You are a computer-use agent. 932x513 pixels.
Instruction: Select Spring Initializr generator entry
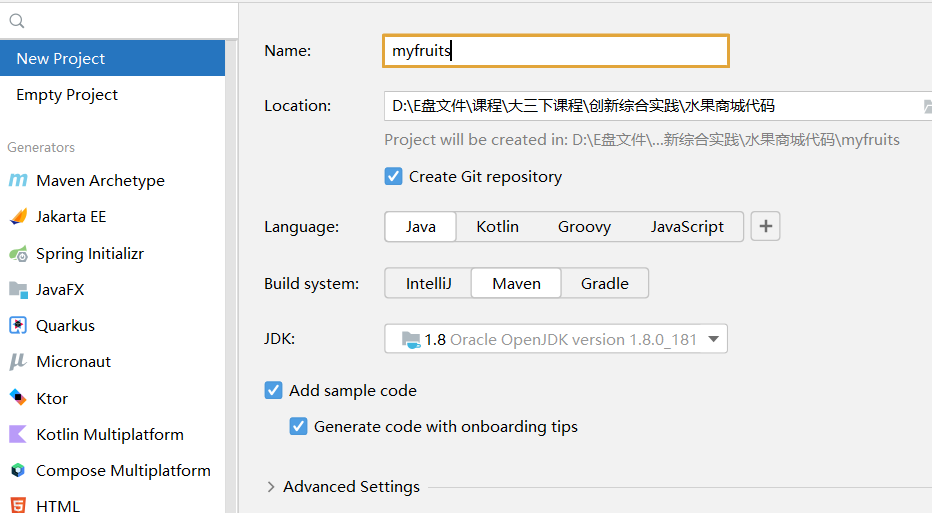[112, 254]
